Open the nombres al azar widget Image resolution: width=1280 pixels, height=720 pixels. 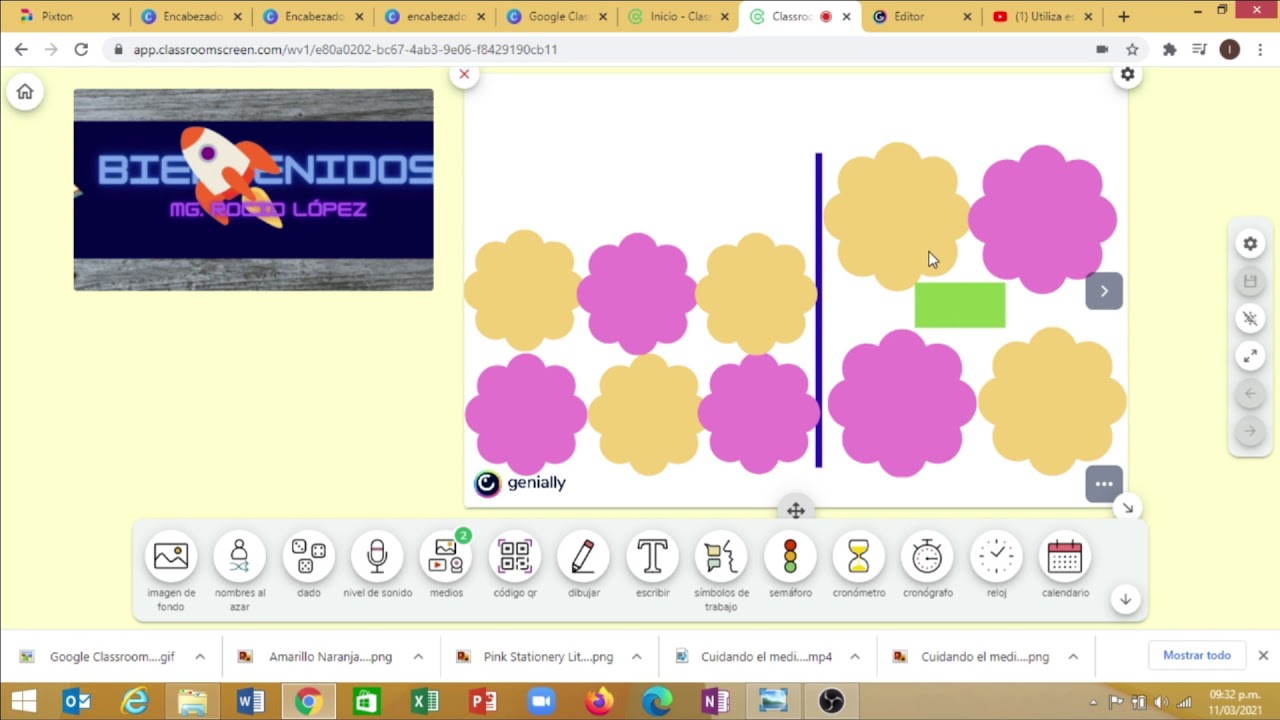coord(239,556)
